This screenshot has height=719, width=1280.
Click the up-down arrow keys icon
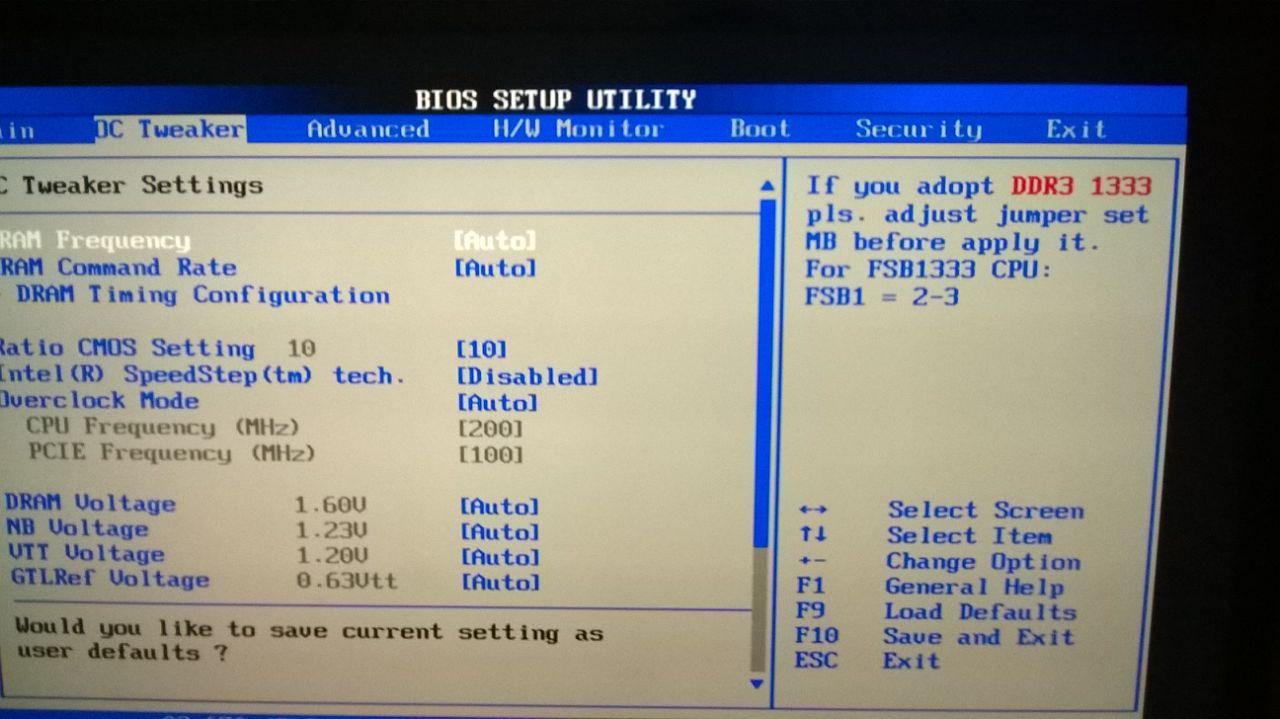813,536
